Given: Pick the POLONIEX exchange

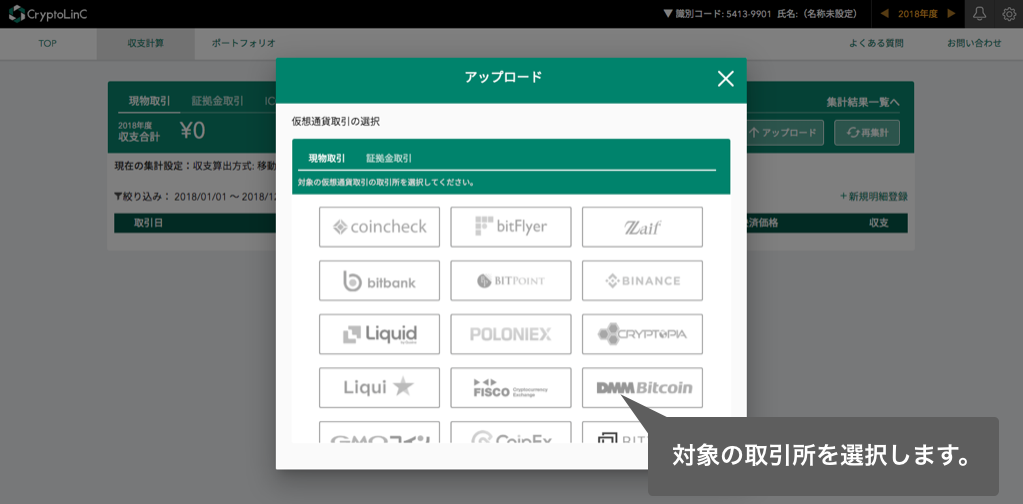Looking at the screenshot, I should pos(511,334).
